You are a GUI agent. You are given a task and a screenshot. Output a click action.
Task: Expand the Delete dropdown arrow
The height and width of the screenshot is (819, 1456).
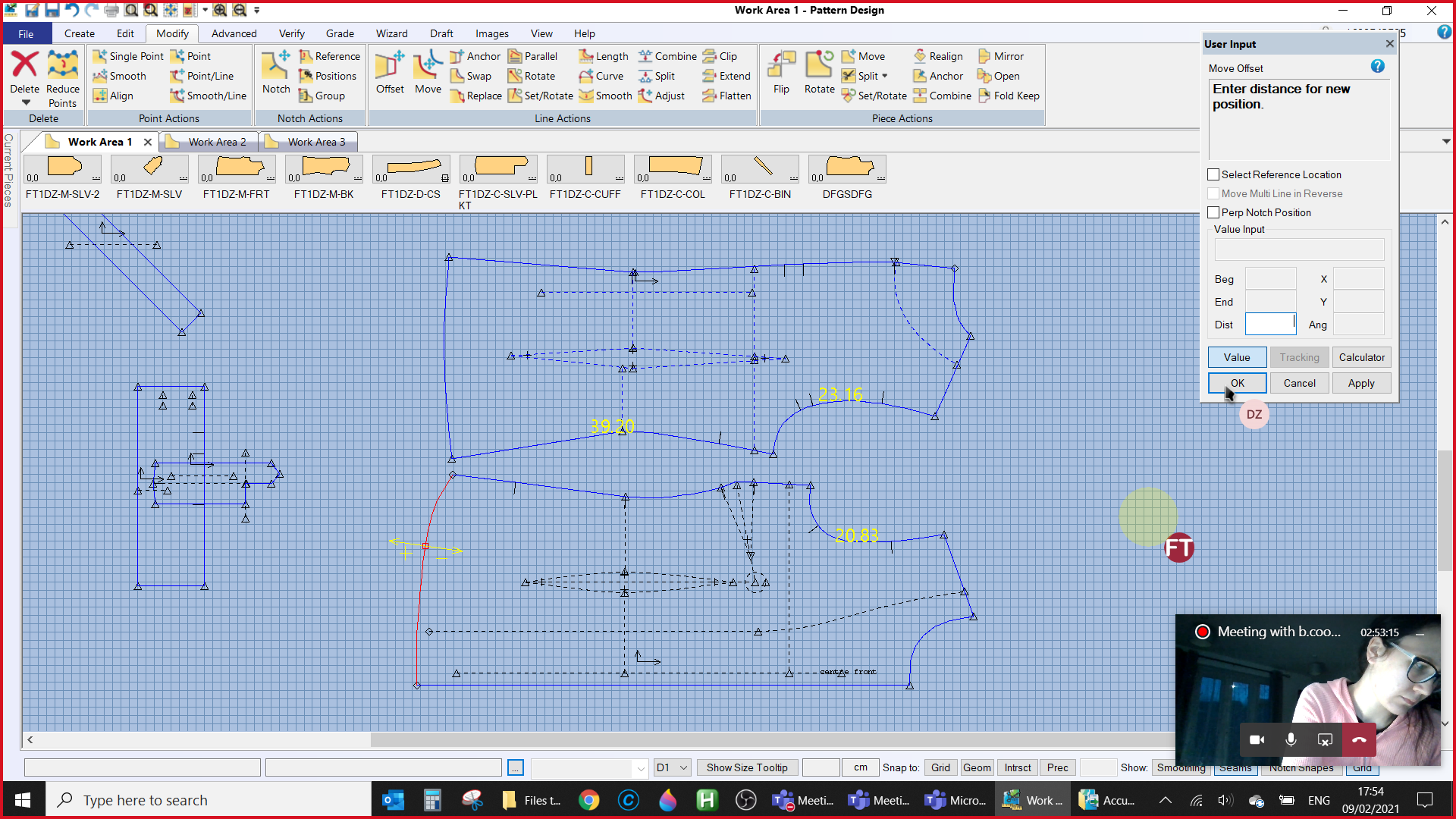[x=26, y=102]
